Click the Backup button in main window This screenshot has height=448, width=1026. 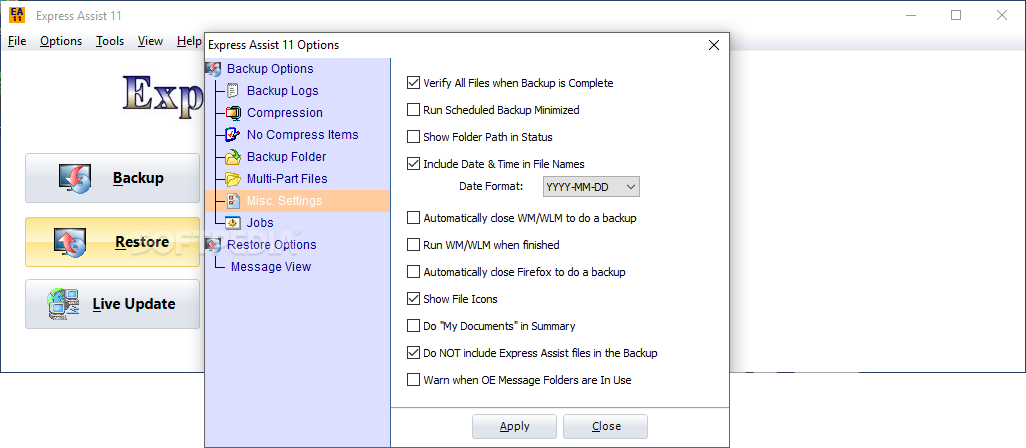[113, 179]
